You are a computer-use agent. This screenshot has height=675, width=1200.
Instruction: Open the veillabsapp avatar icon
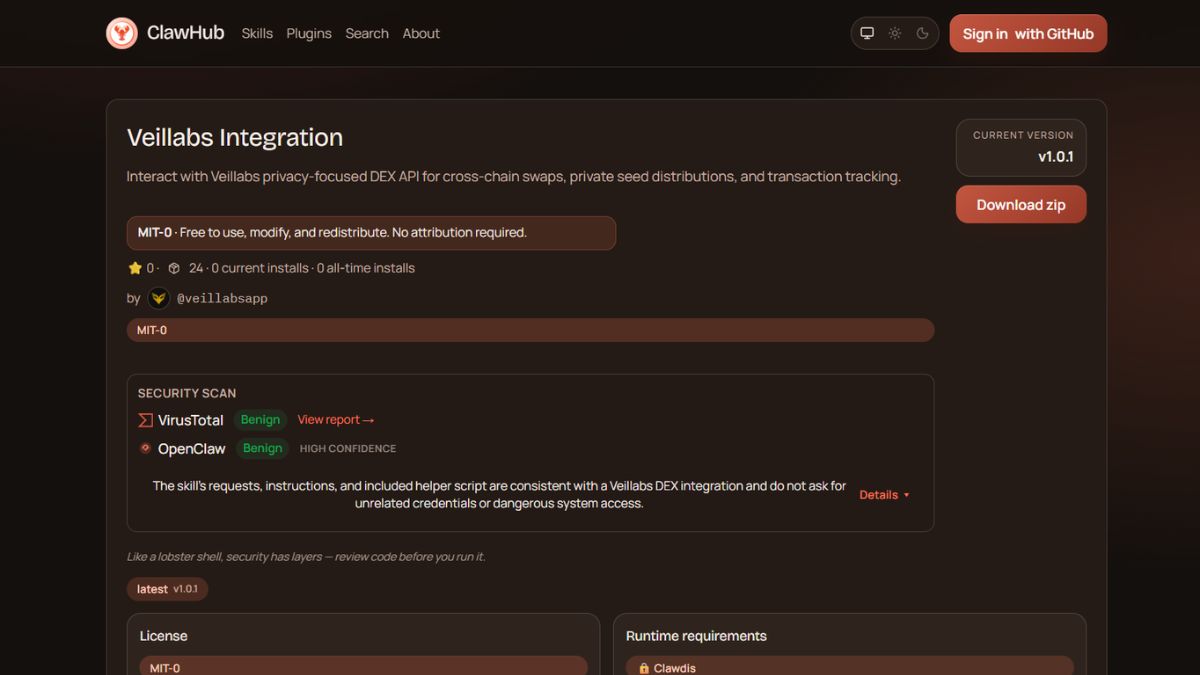[x=159, y=298]
